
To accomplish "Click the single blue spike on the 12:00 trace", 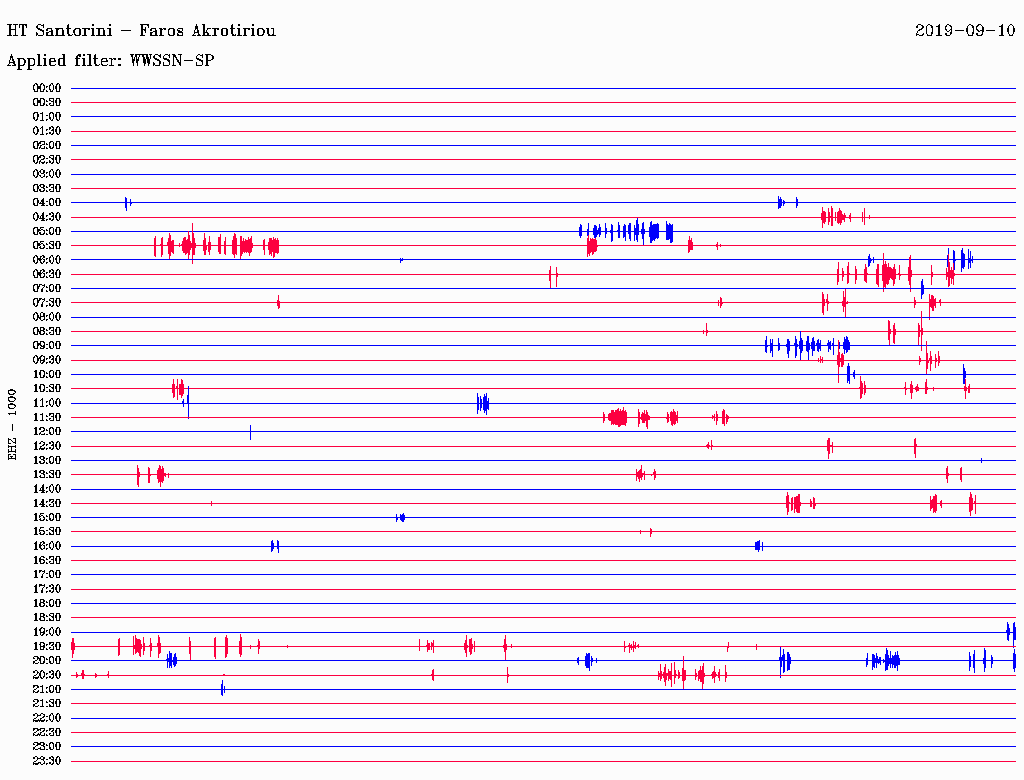I will pyautogui.click(x=250, y=432).
